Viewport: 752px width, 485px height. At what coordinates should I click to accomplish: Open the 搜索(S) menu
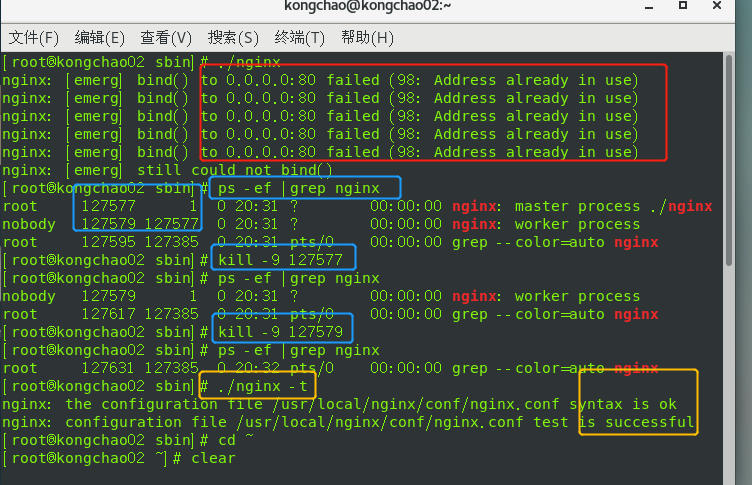(233, 37)
